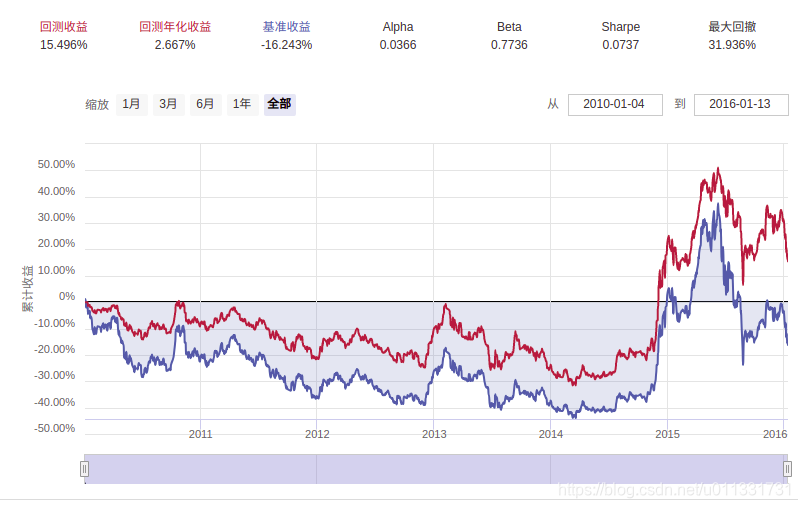Image resolution: width=800 pixels, height=508 pixels.
Task: Click the 2015 x-axis label
Action: coord(667,434)
